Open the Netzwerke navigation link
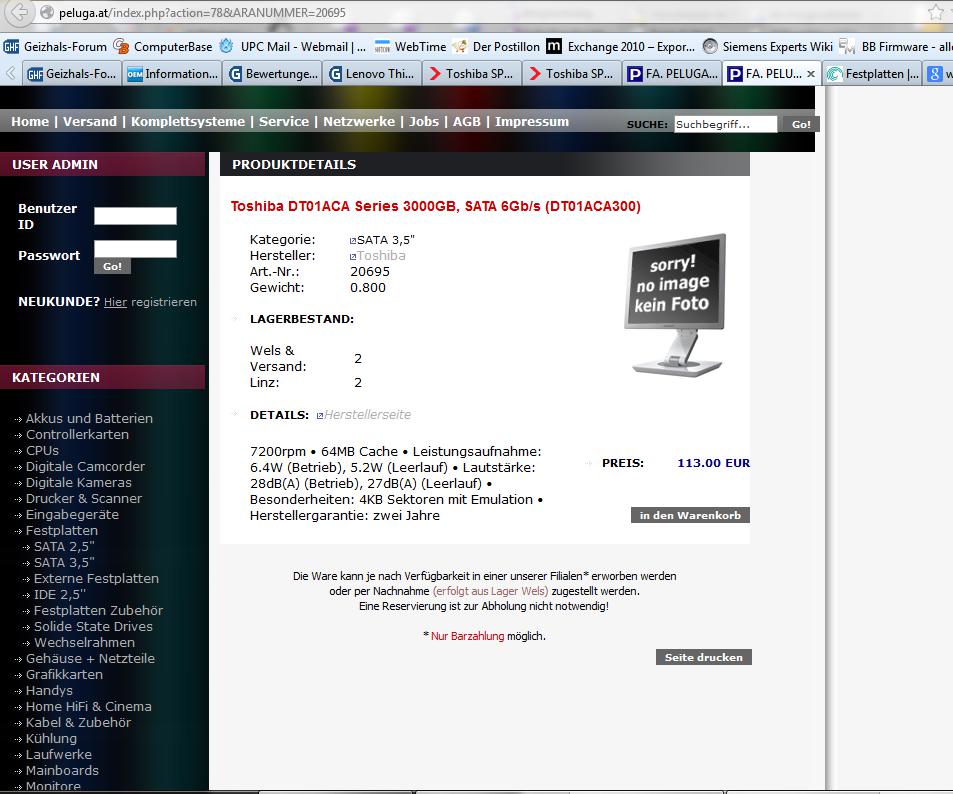 click(359, 122)
